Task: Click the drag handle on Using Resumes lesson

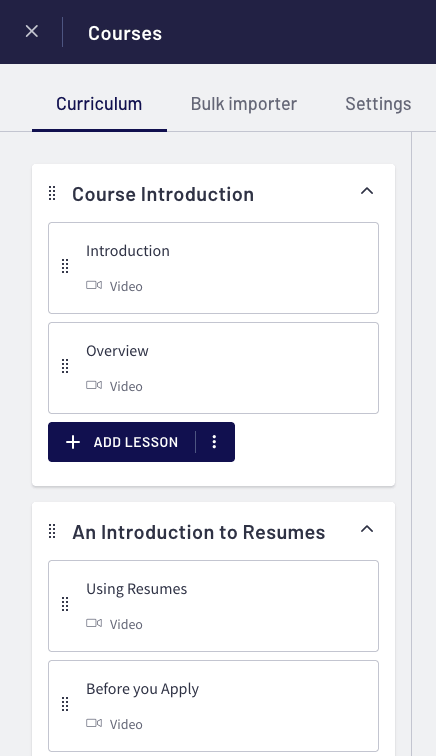Action: pyautogui.click(x=65, y=604)
